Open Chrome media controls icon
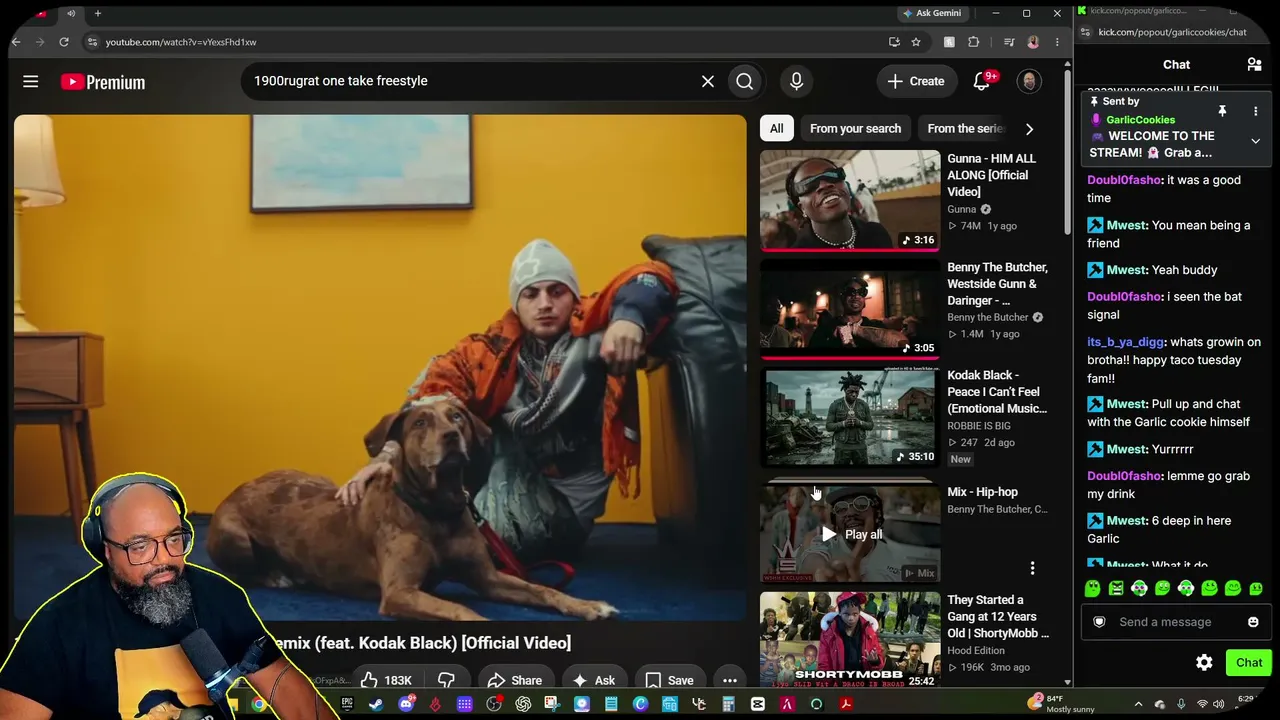 click(x=1009, y=42)
